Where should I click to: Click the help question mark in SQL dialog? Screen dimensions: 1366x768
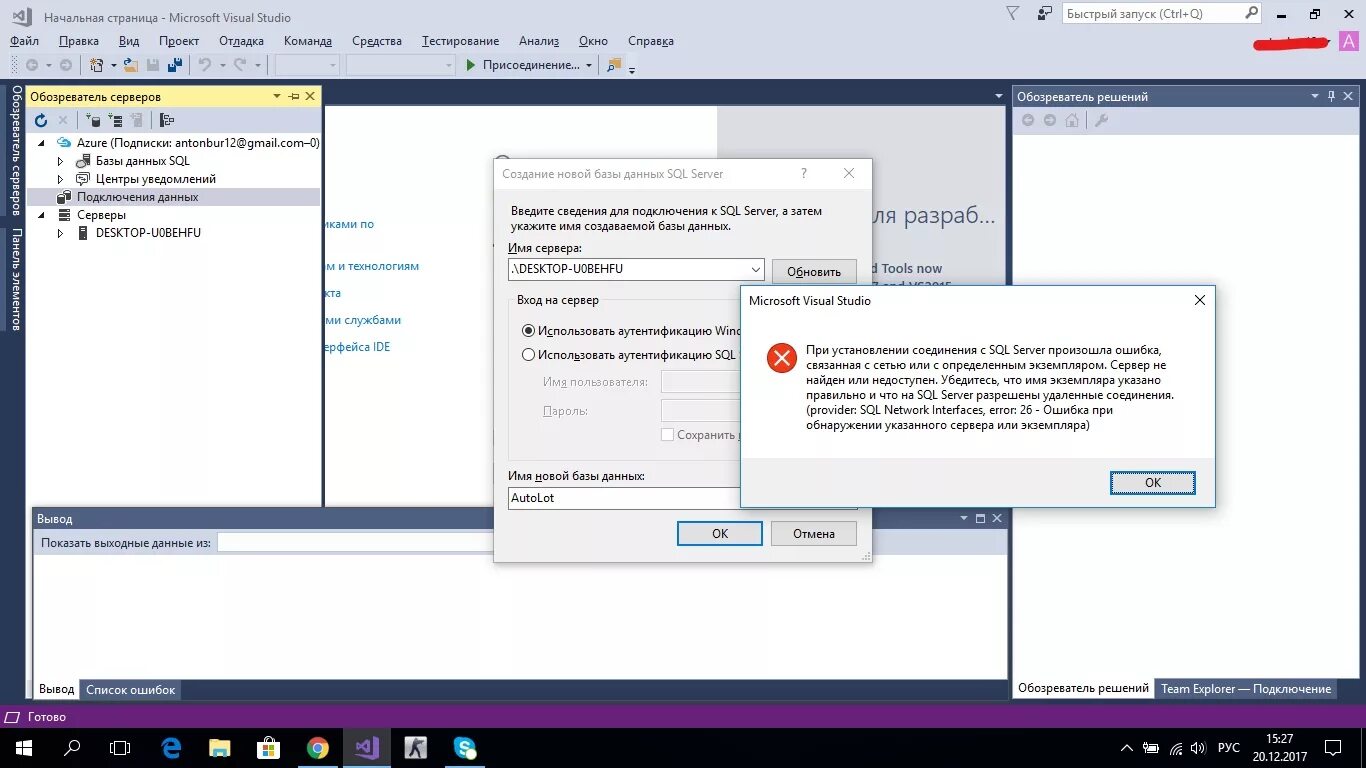pos(804,173)
